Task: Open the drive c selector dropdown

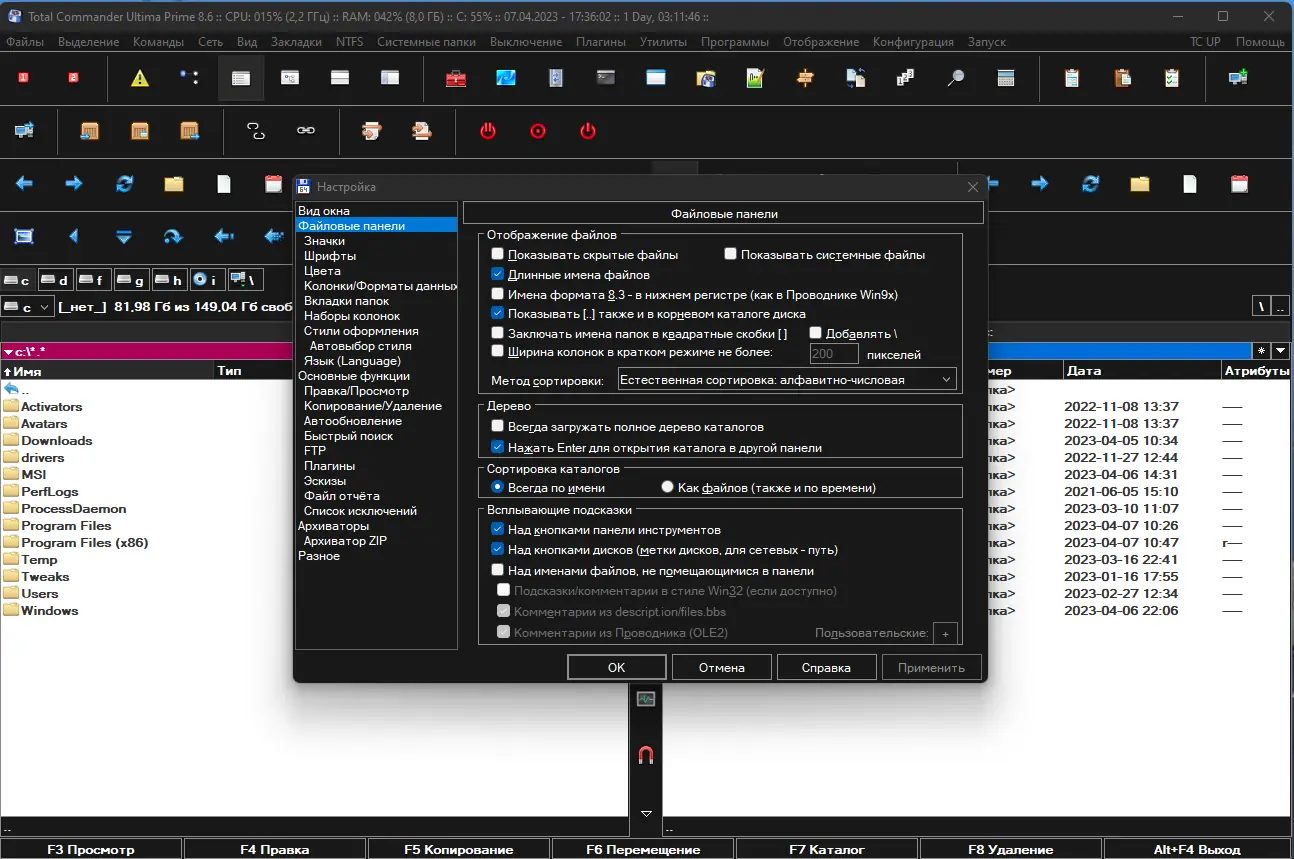Action: [x=27, y=307]
